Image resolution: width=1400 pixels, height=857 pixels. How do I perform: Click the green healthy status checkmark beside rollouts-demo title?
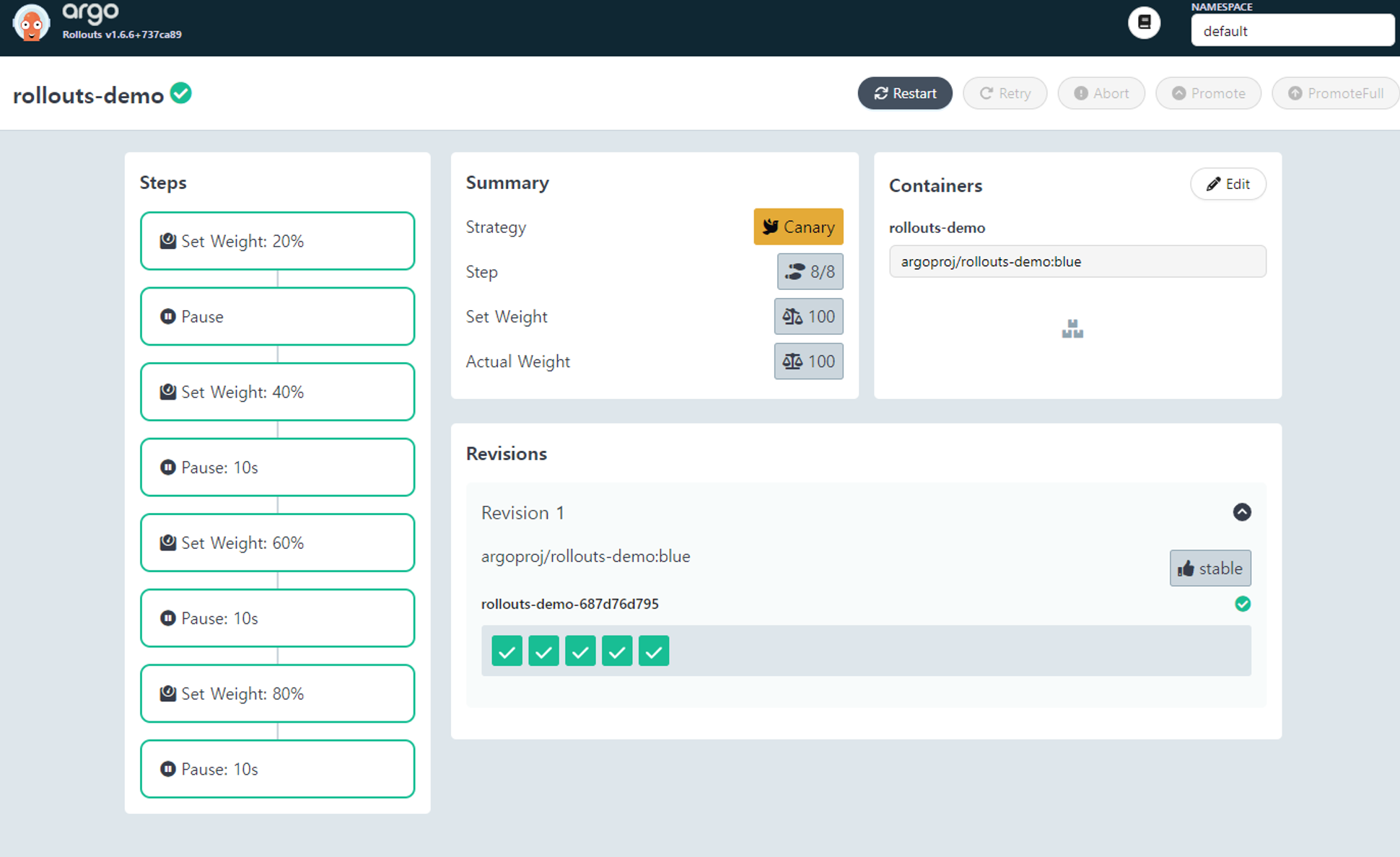(x=181, y=93)
